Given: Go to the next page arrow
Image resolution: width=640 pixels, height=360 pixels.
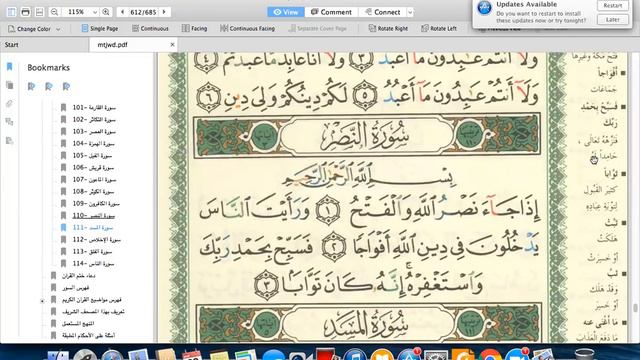Looking at the screenshot, I should (x=164, y=12).
